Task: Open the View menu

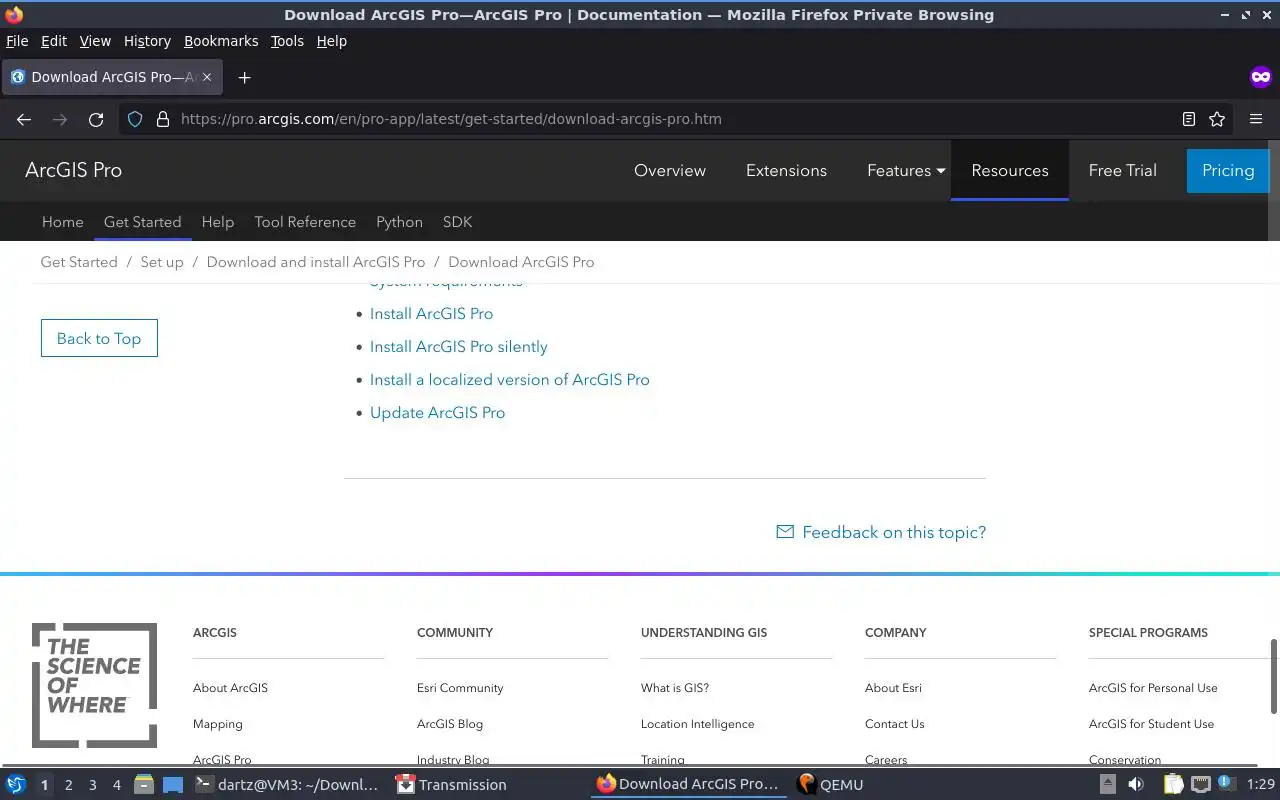Action: [x=95, y=41]
